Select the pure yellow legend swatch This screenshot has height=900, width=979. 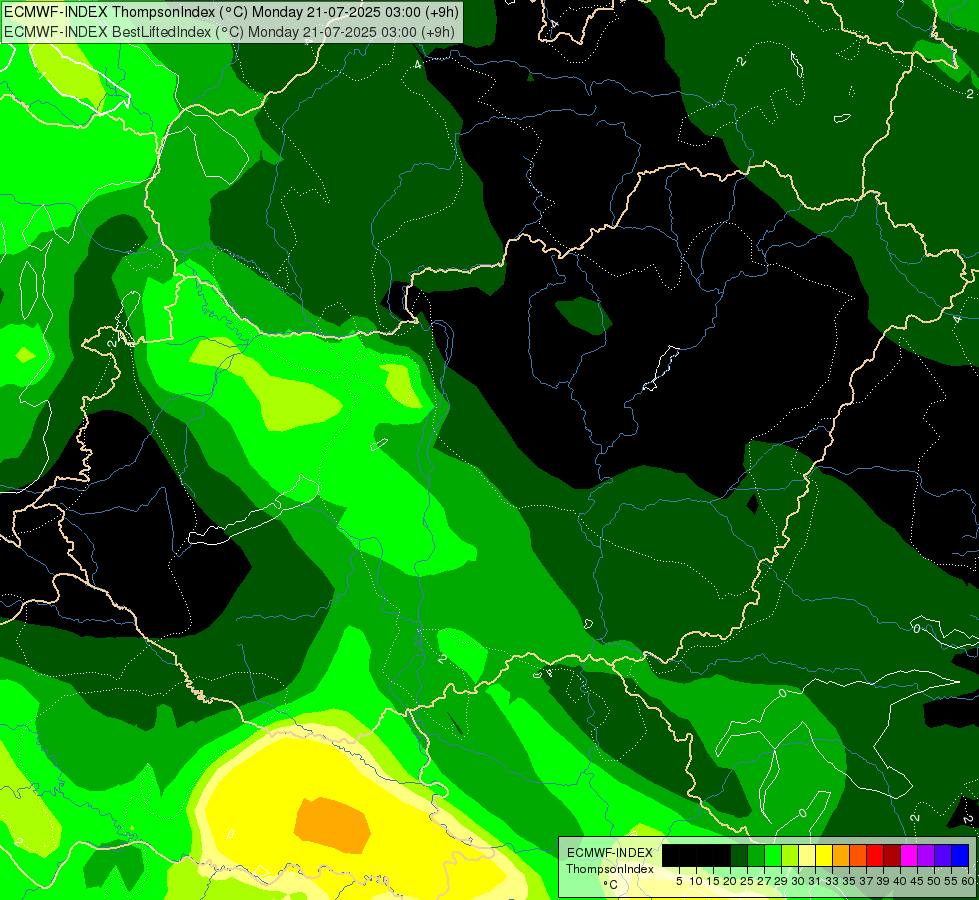coord(824,855)
